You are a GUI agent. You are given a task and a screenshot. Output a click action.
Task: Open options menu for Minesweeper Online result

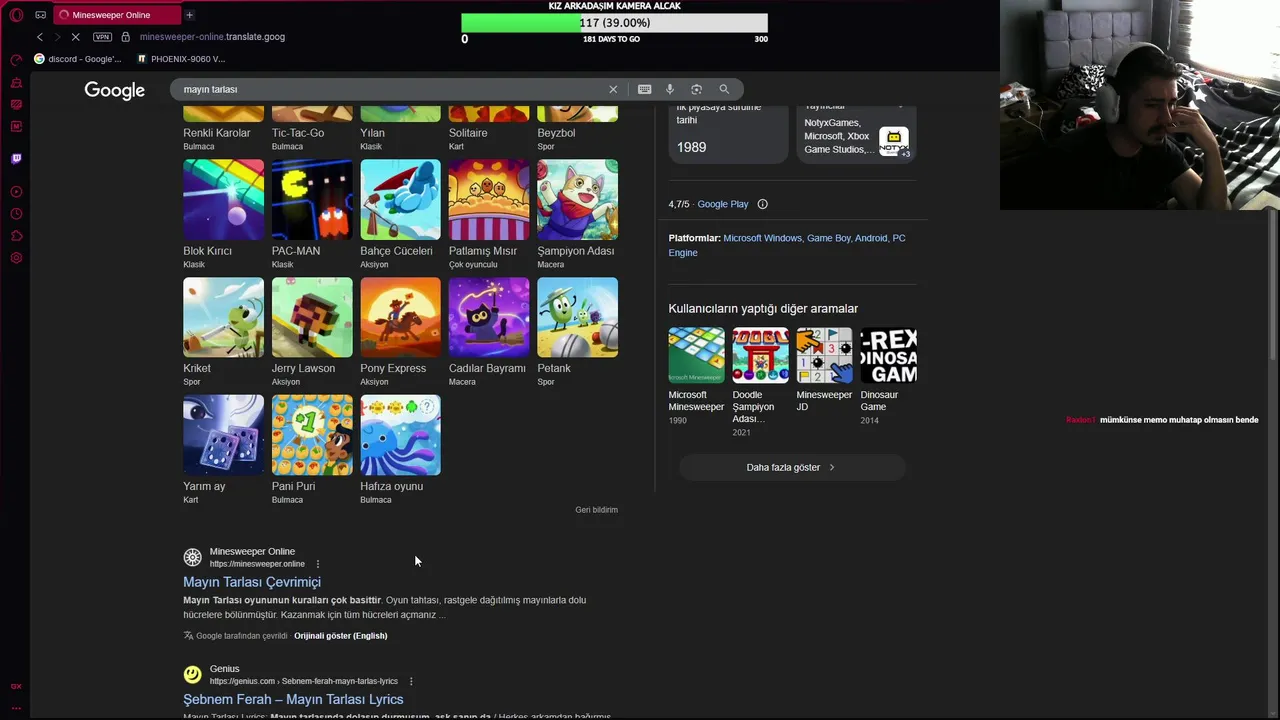(x=318, y=564)
